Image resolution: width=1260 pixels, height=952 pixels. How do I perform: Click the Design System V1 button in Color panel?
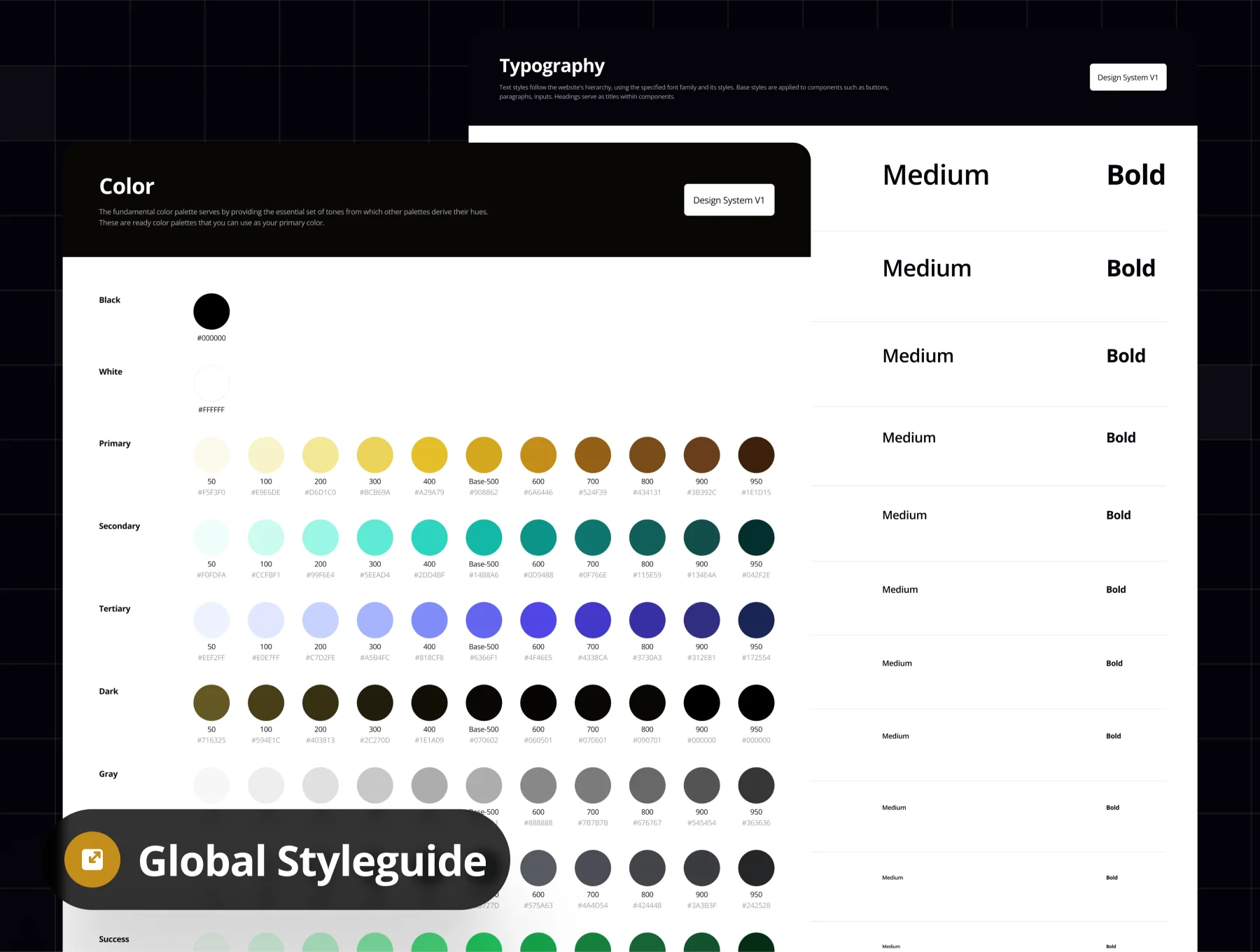pyautogui.click(x=729, y=200)
